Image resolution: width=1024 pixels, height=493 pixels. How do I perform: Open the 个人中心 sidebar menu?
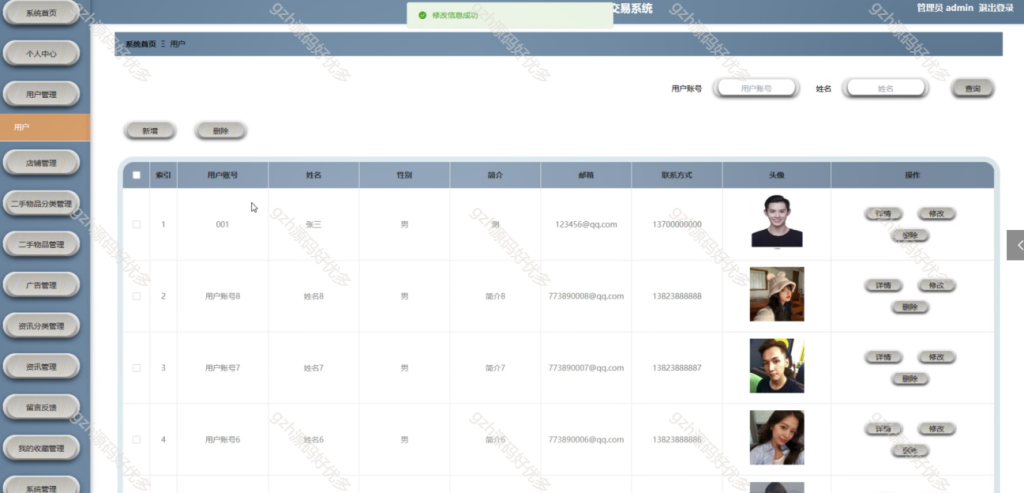pos(41,54)
